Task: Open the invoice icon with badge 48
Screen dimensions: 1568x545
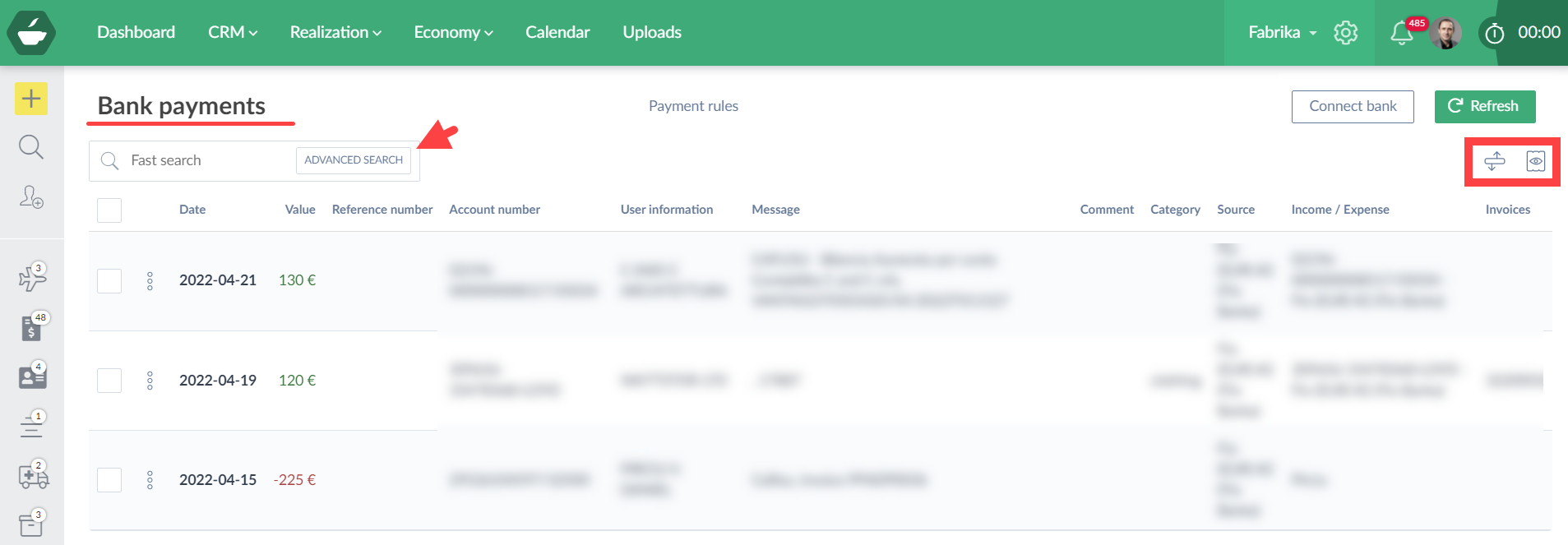Action: 31,328
